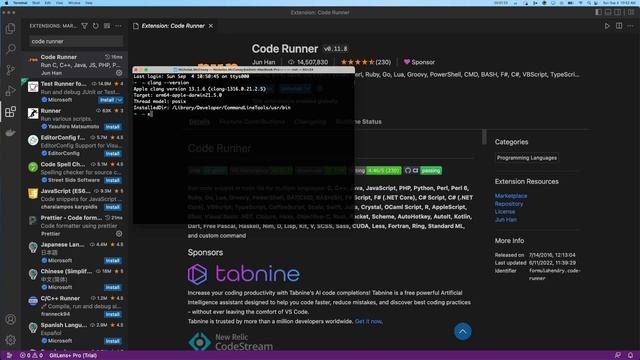Select the Extensions view icon
The height and width of the screenshot is (360, 640).
coord(11,111)
